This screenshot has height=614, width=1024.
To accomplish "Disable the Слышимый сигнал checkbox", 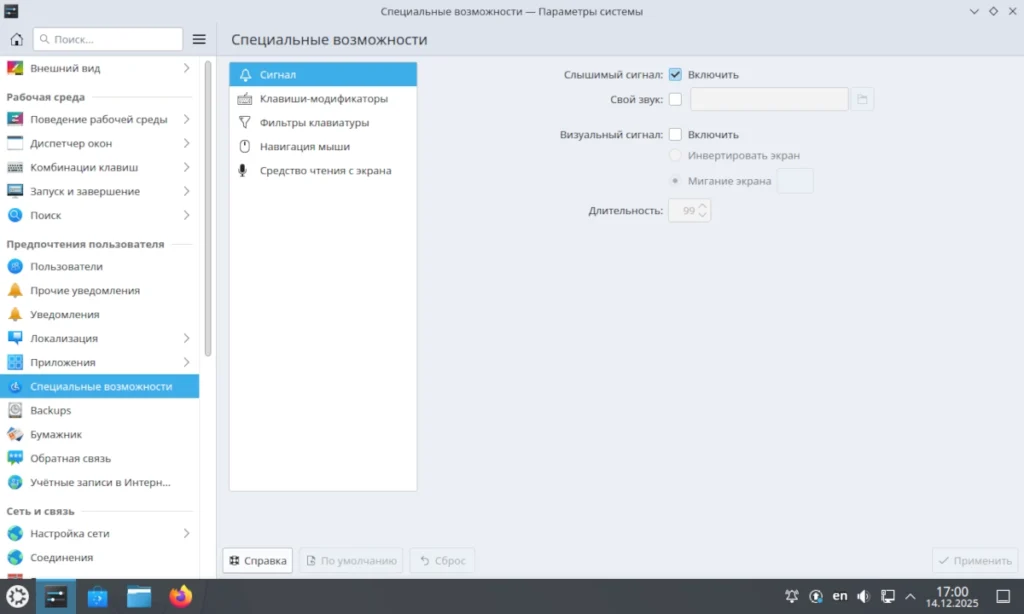I will pos(675,74).
